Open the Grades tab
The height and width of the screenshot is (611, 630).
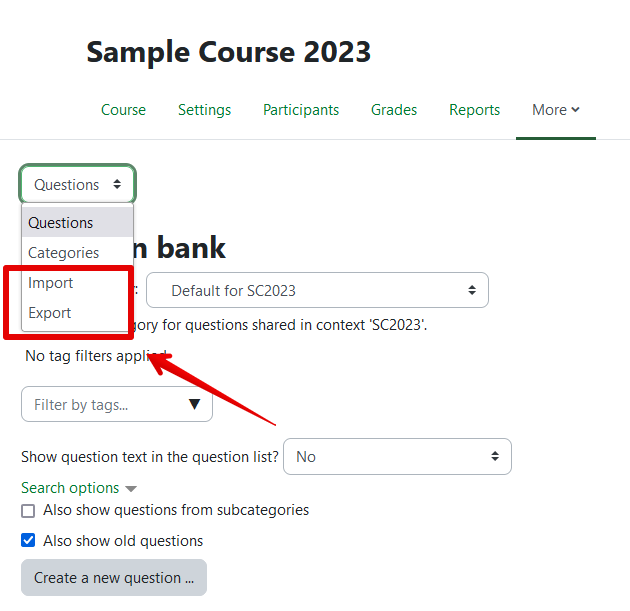(x=394, y=110)
